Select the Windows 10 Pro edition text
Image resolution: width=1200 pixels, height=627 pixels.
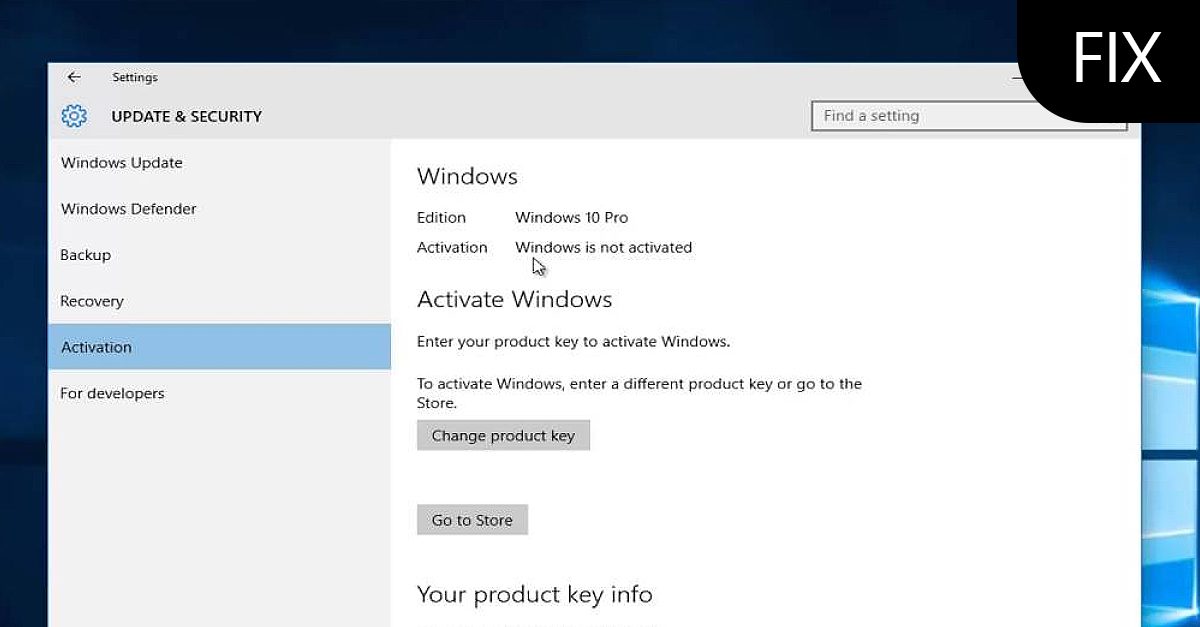point(571,217)
